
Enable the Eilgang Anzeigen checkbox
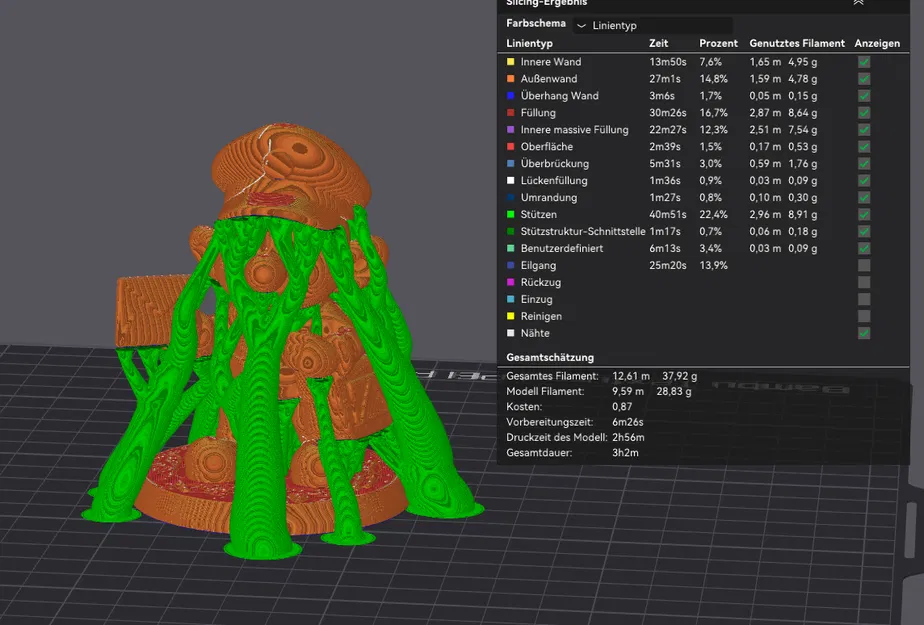pyautogui.click(x=862, y=265)
